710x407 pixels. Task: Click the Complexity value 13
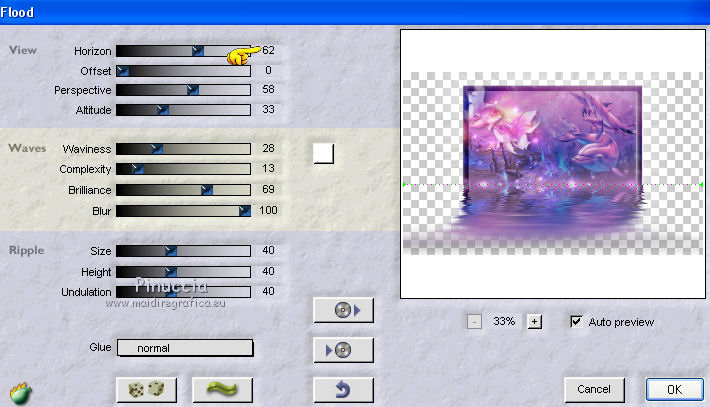(x=268, y=168)
